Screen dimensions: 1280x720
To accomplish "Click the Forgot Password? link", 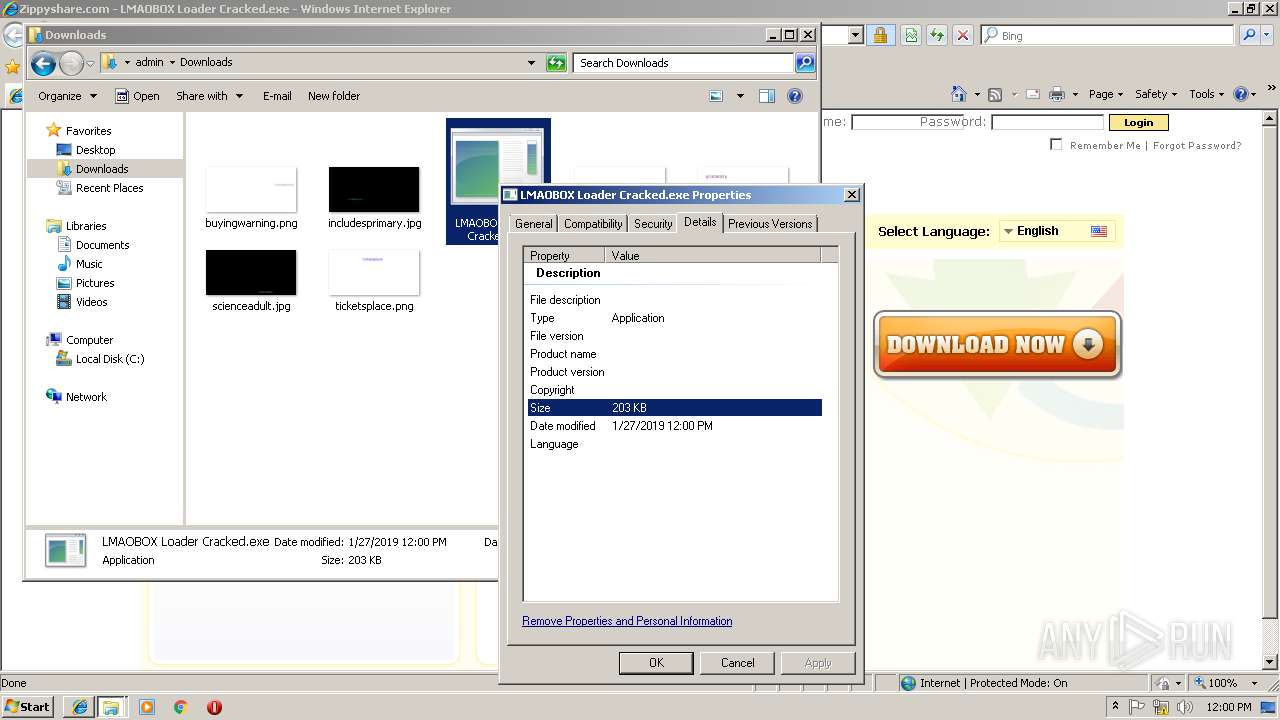I will (1197, 145).
